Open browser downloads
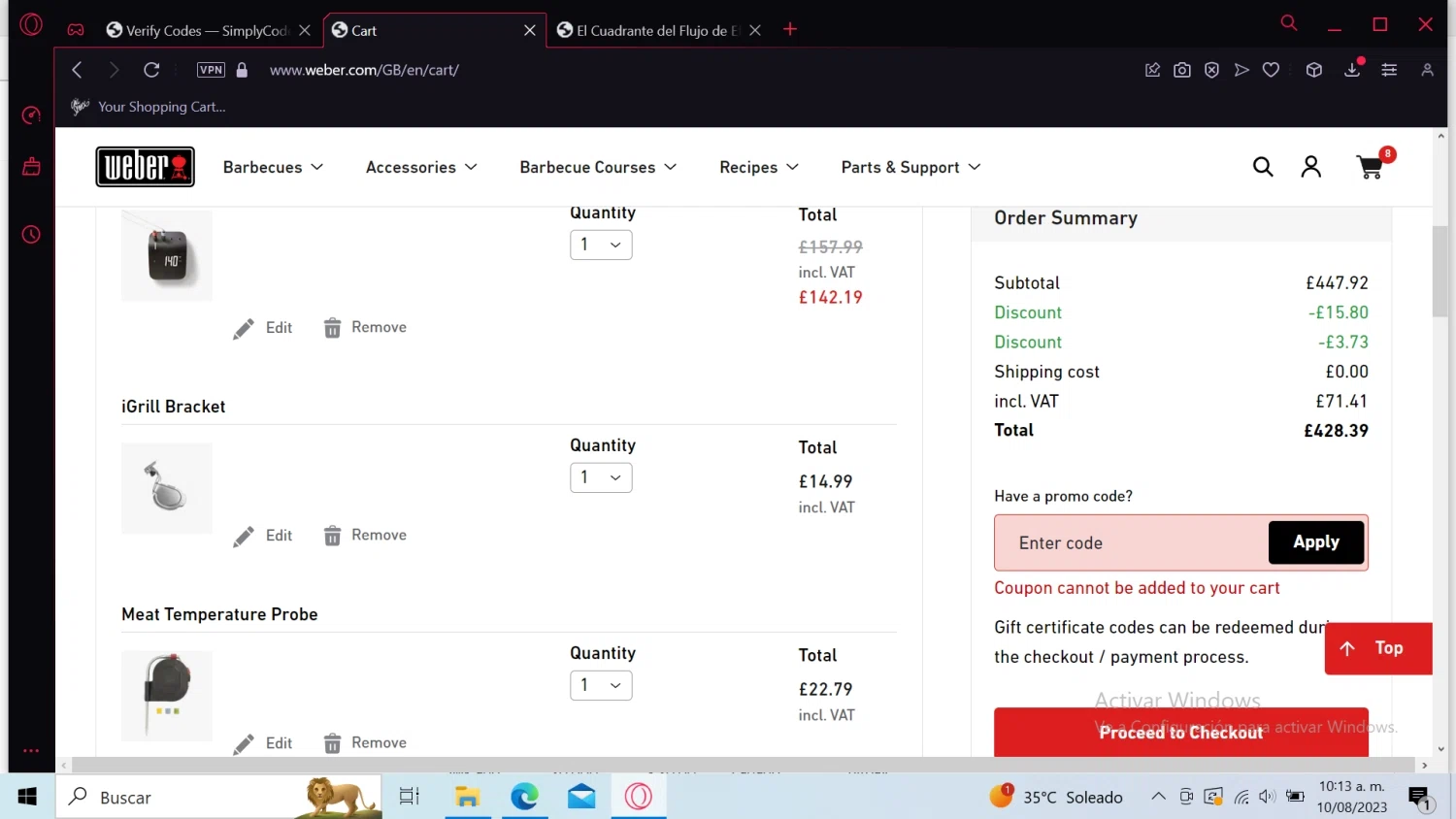The height and width of the screenshot is (819, 1456). click(x=1352, y=70)
